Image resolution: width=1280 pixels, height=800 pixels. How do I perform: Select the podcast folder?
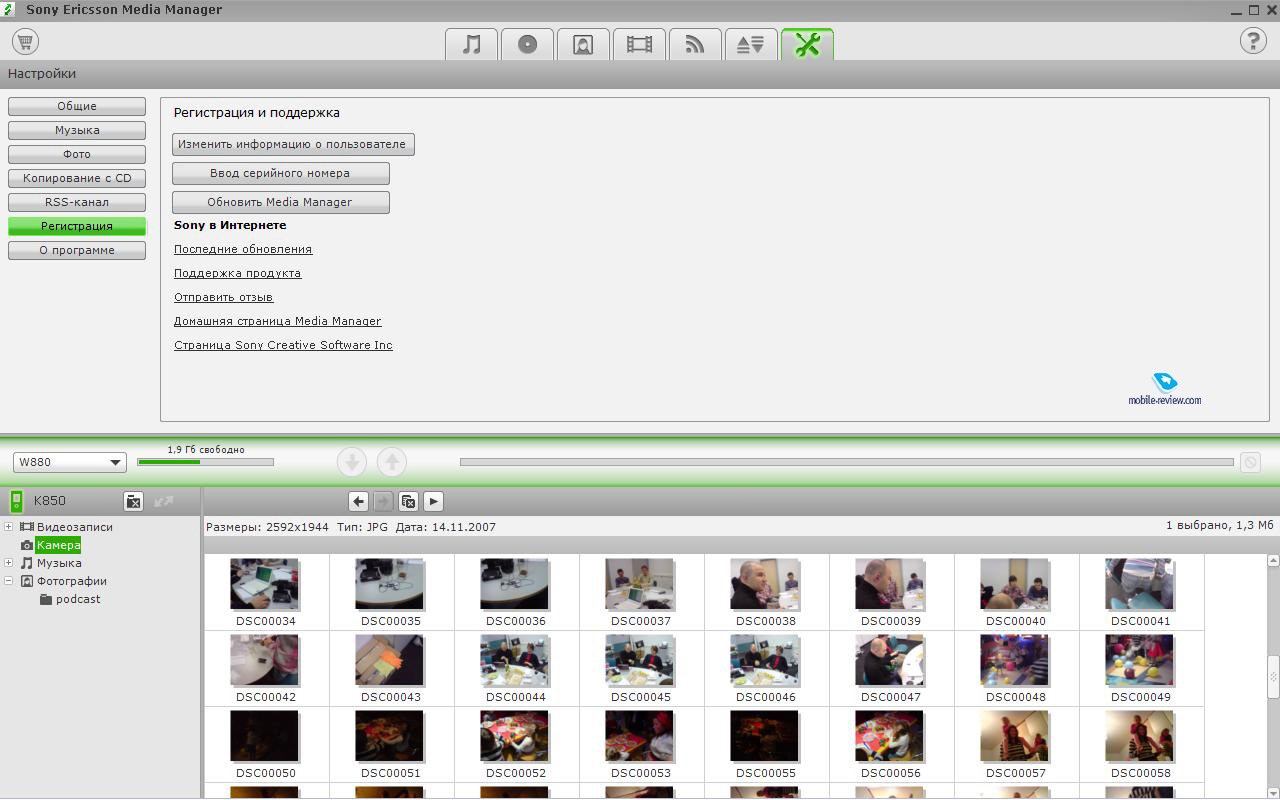click(78, 599)
